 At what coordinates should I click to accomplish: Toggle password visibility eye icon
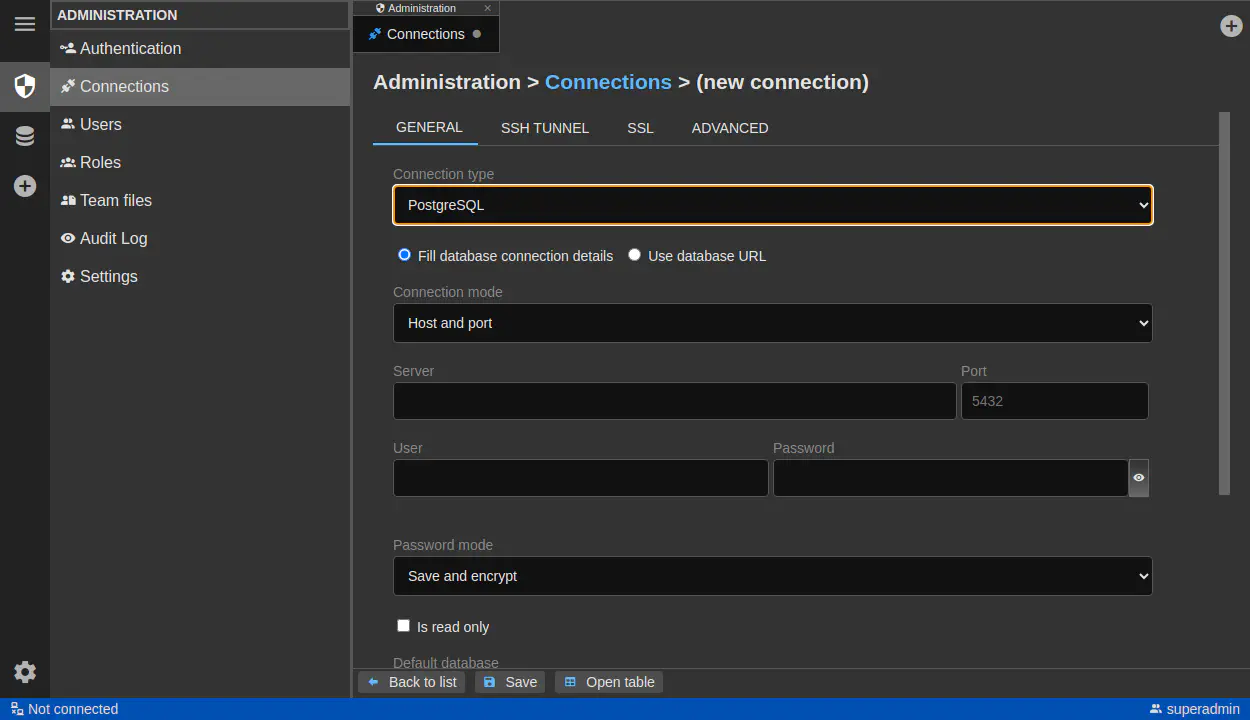click(1138, 478)
